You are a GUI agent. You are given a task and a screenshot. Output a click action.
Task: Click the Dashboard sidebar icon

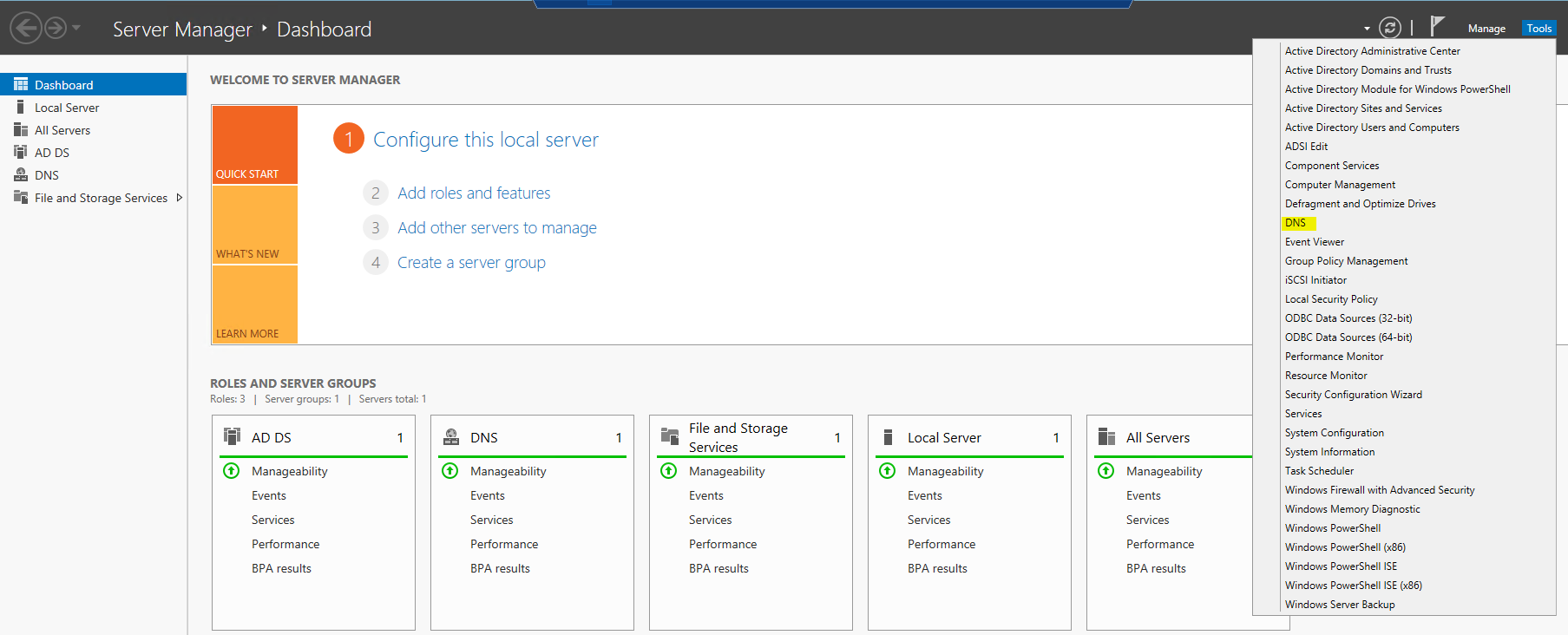(x=21, y=84)
